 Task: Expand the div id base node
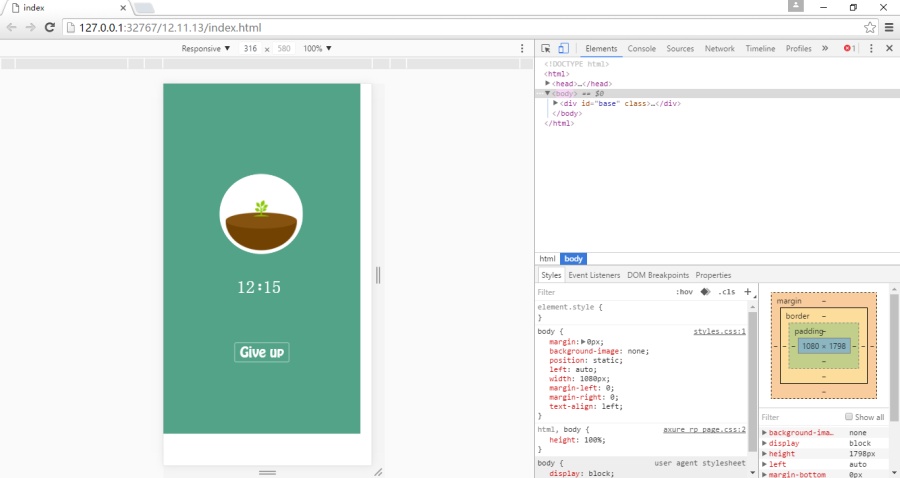tap(555, 103)
